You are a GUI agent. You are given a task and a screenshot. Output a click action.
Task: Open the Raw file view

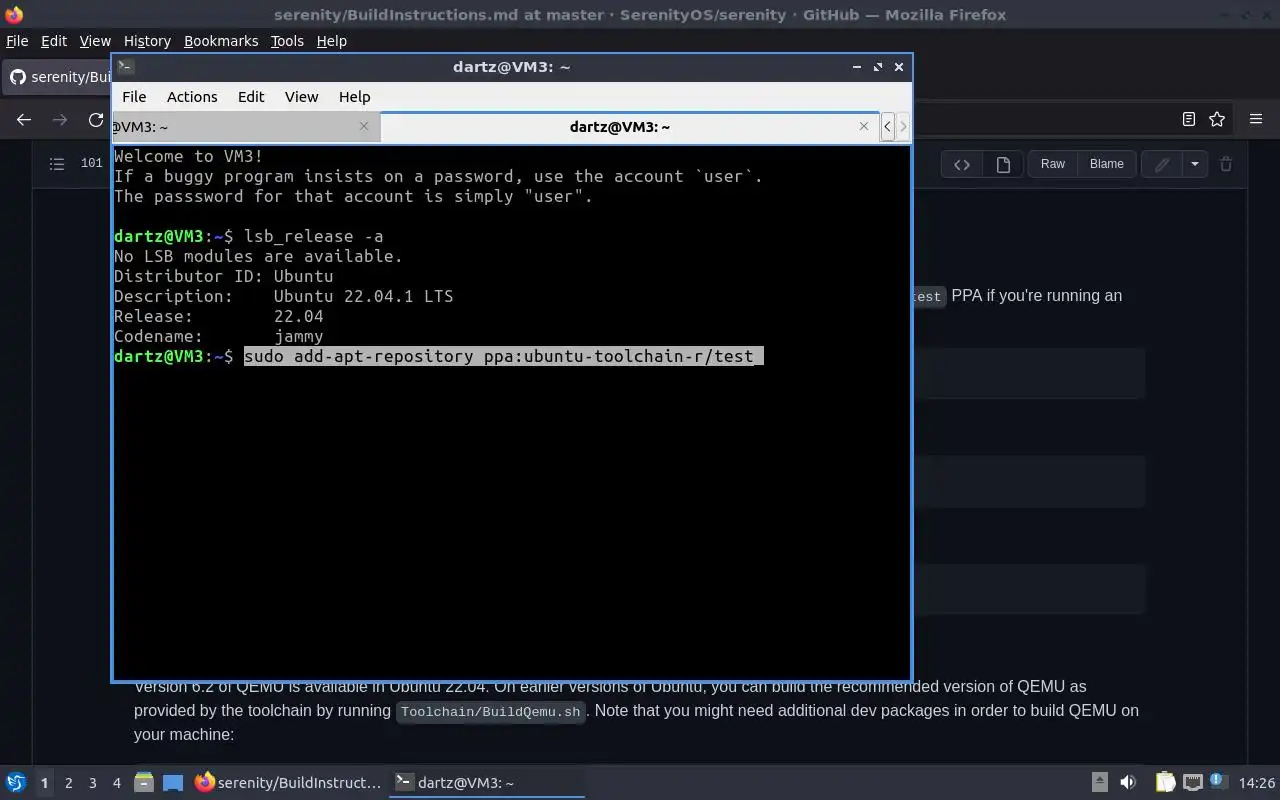[1053, 164]
